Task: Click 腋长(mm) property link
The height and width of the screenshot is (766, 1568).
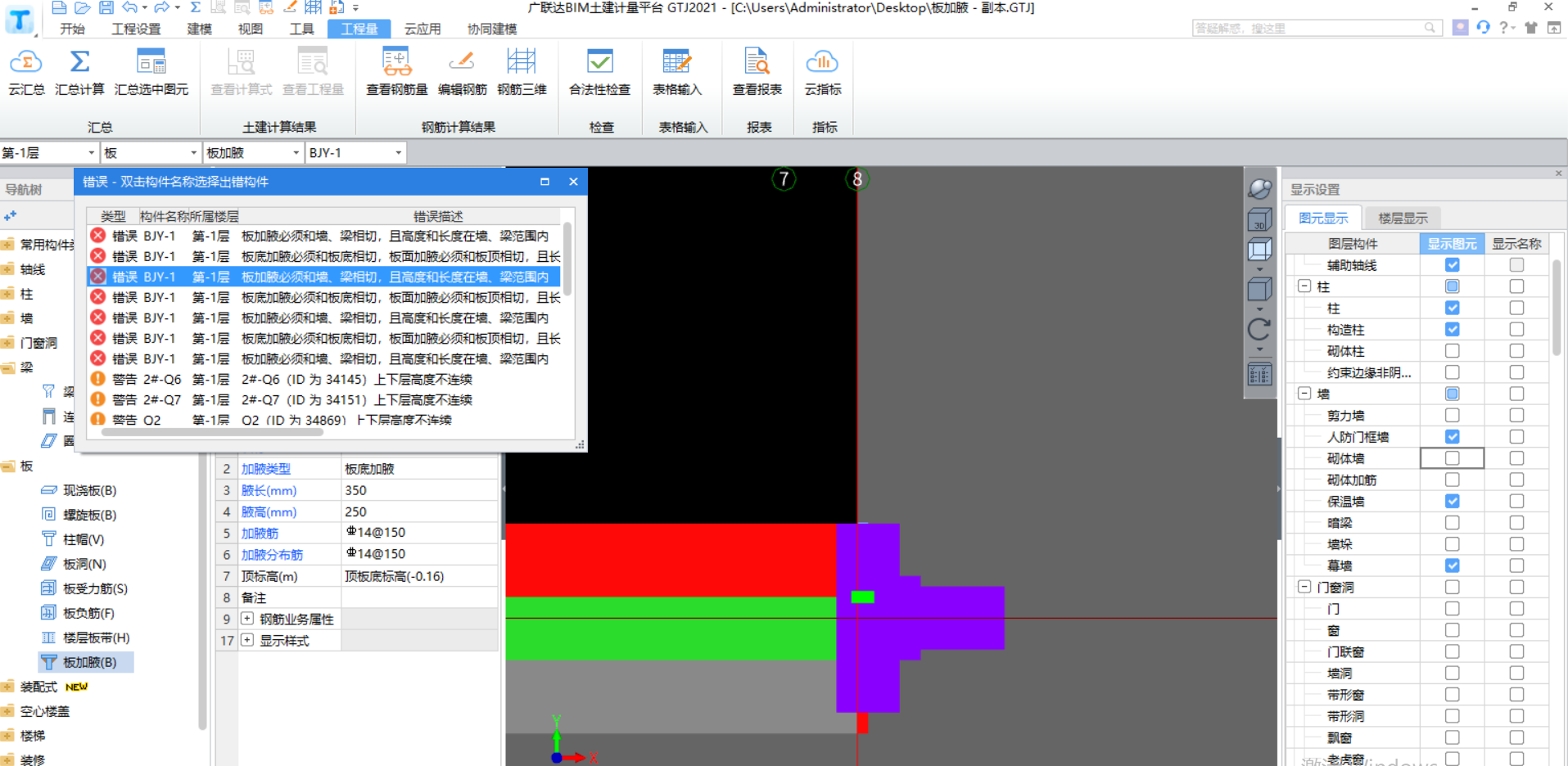Action: (x=269, y=490)
